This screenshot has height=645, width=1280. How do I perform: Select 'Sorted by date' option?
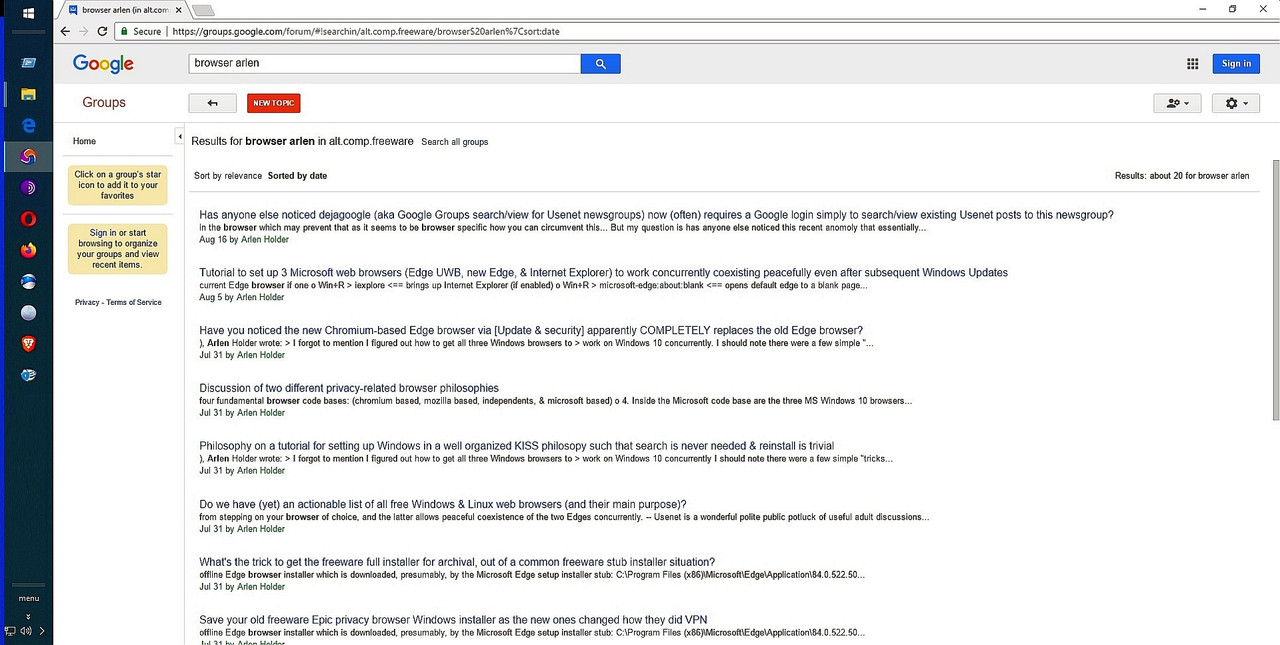click(297, 176)
